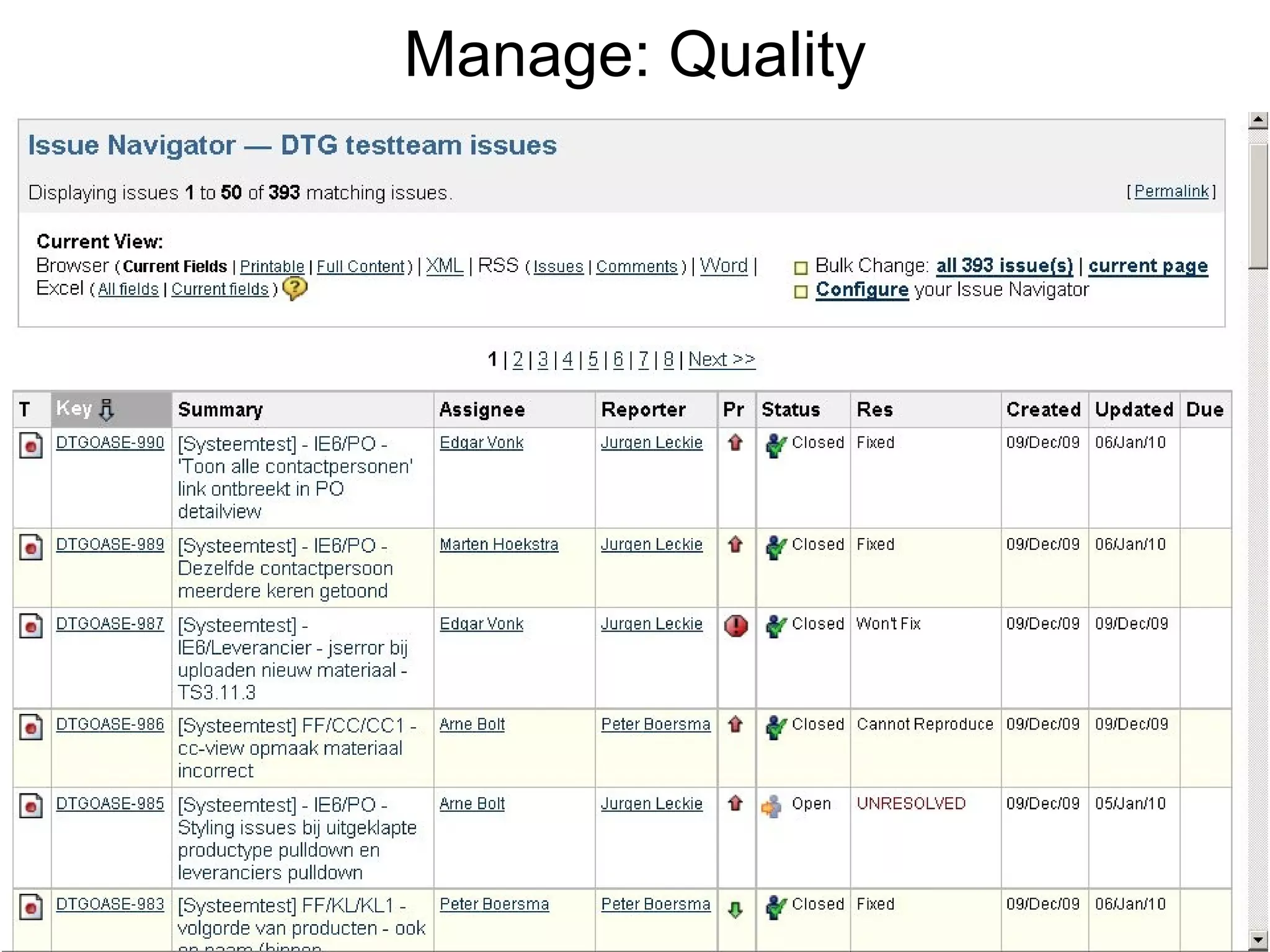Viewport: 1270px width, 952px height.
Task: Open the Printable browser view
Action: click(x=272, y=267)
